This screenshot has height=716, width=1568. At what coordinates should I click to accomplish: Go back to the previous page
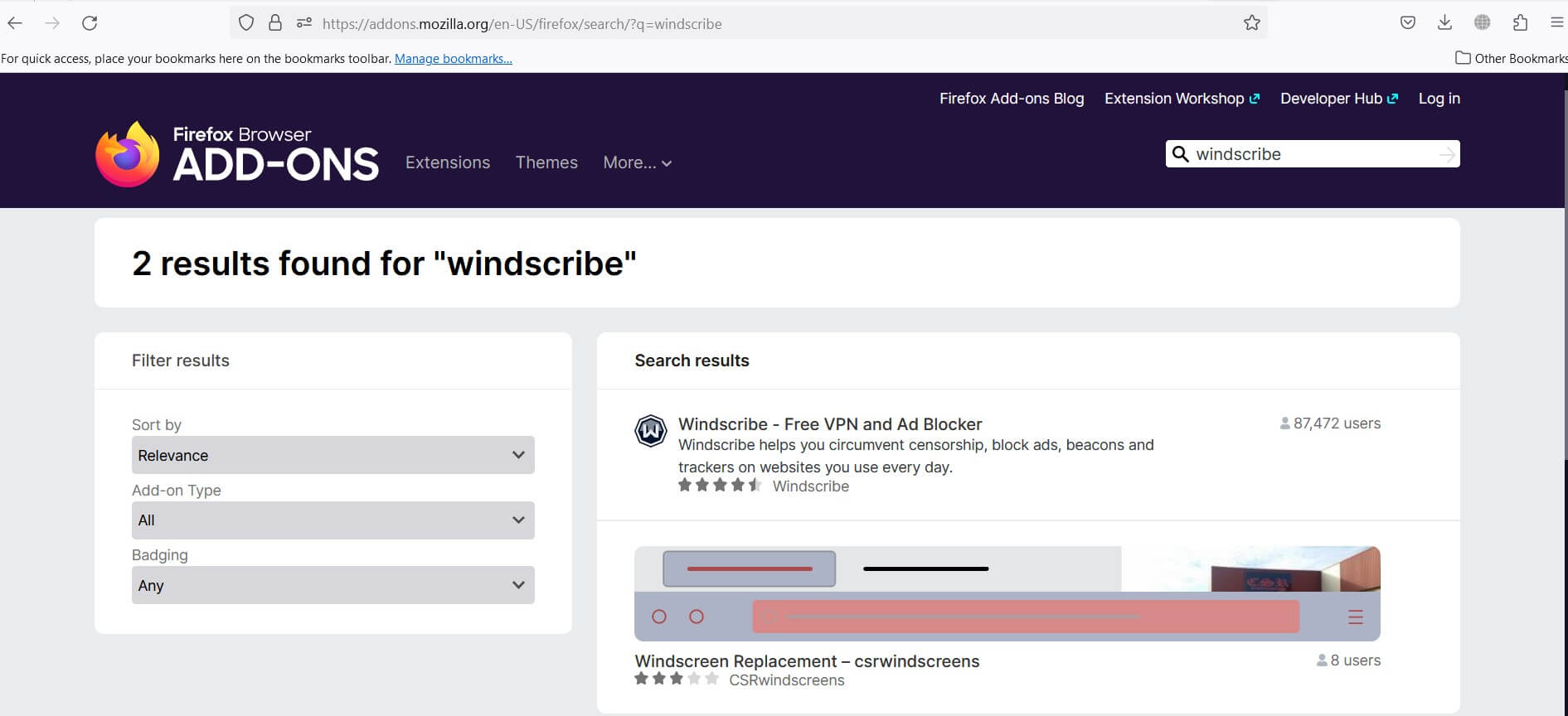(x=15, y=23)
